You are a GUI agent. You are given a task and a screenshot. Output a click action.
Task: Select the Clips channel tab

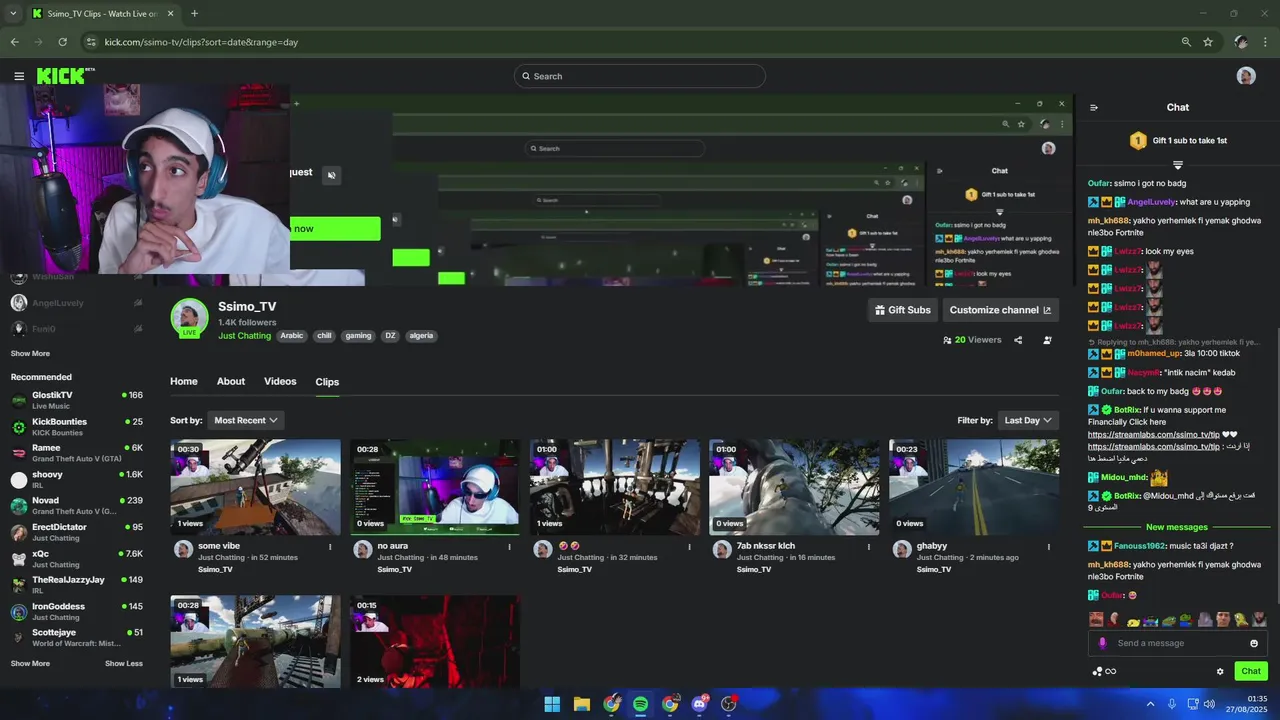[327, 382]
